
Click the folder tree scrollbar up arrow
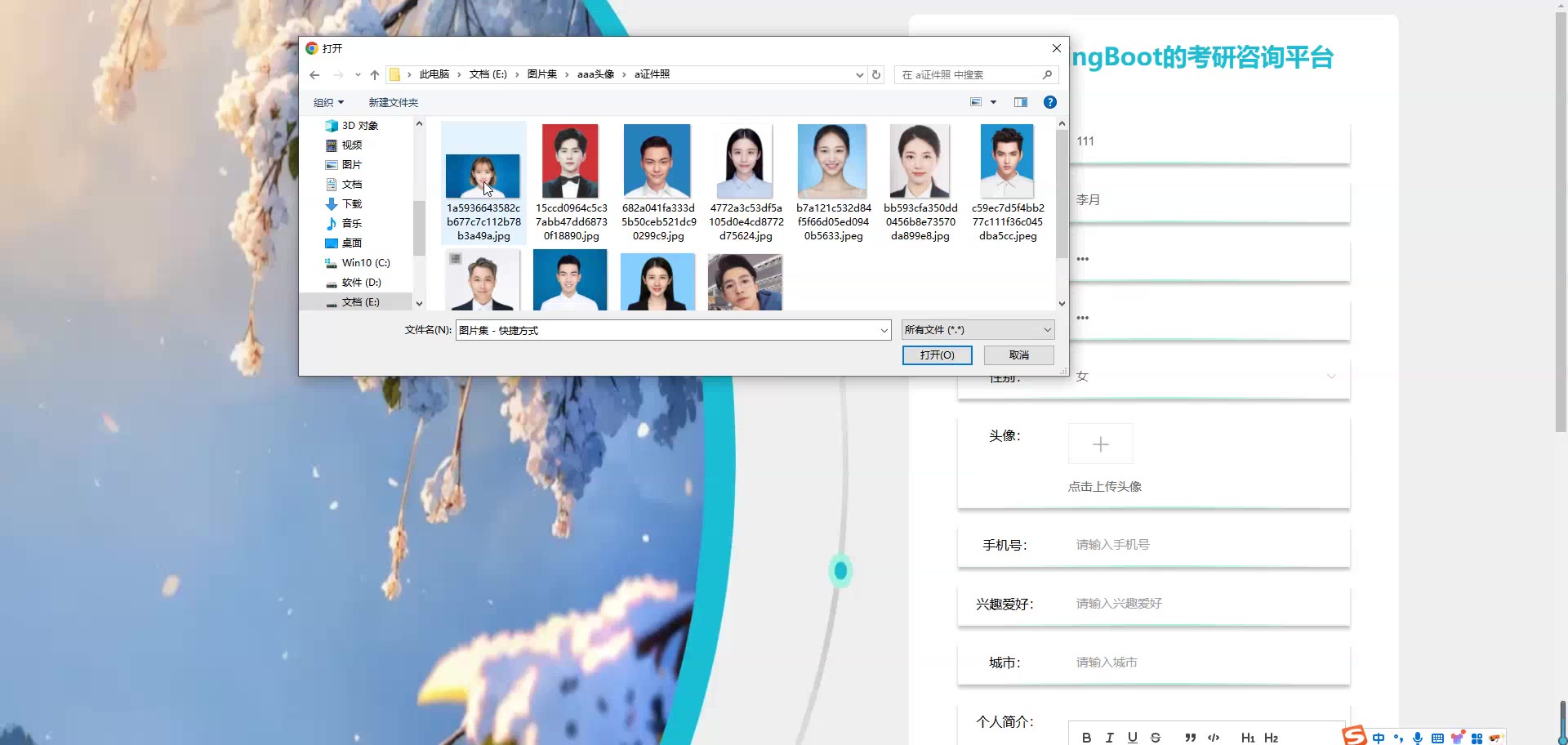click(x=419, y=124)
